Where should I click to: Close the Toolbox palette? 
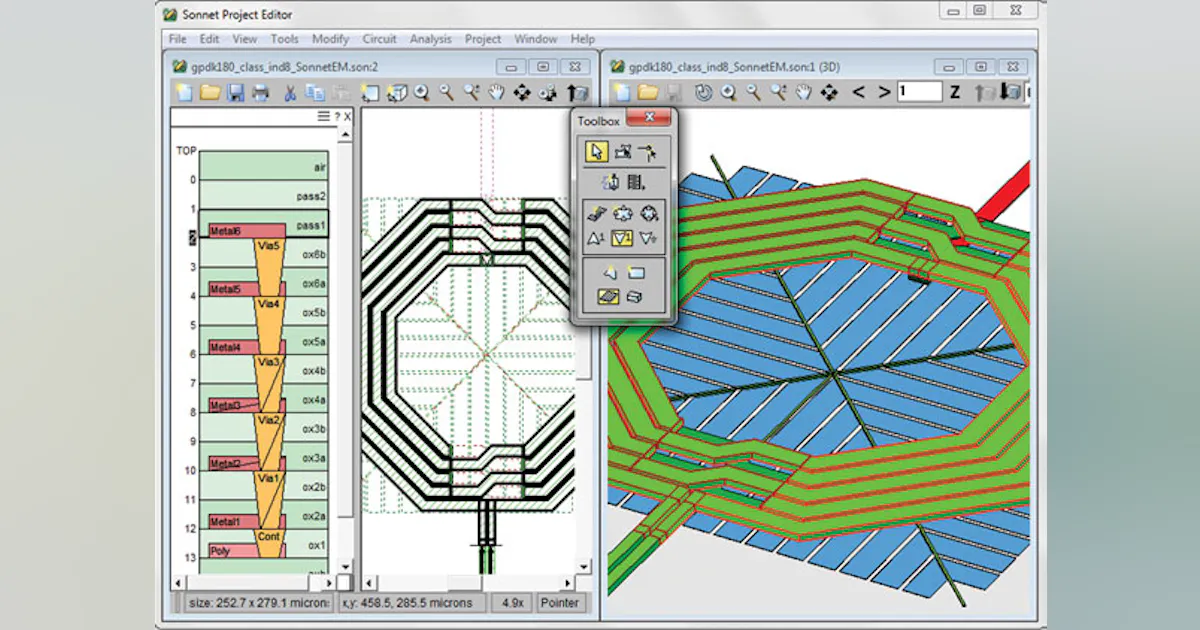650,119
